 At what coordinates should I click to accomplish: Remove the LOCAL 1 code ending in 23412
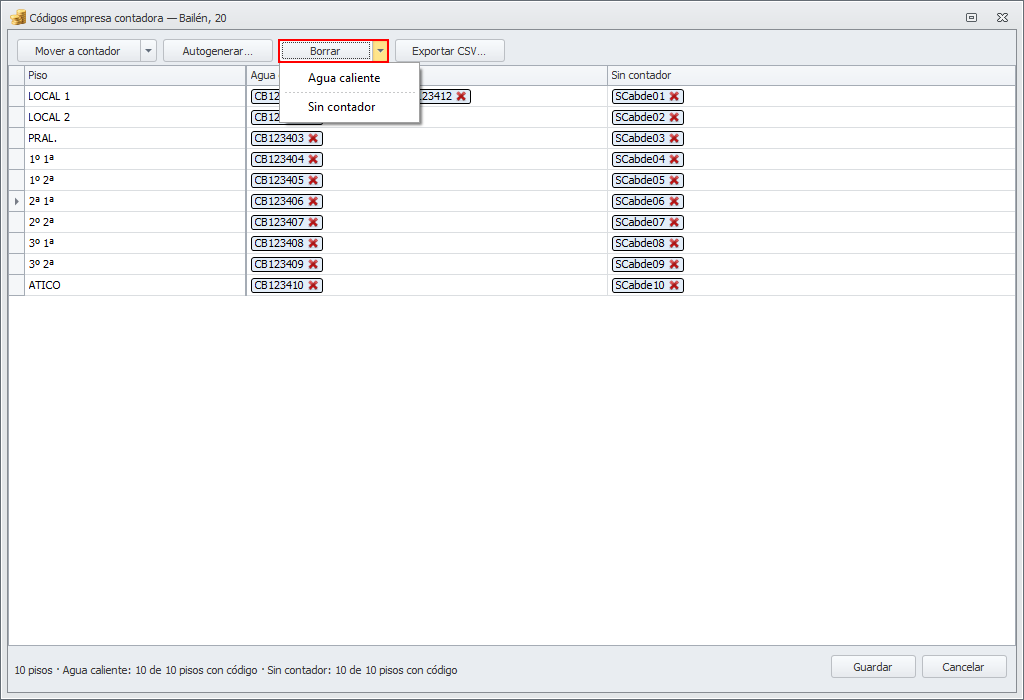pyautogui.click(x=462, y=97)
